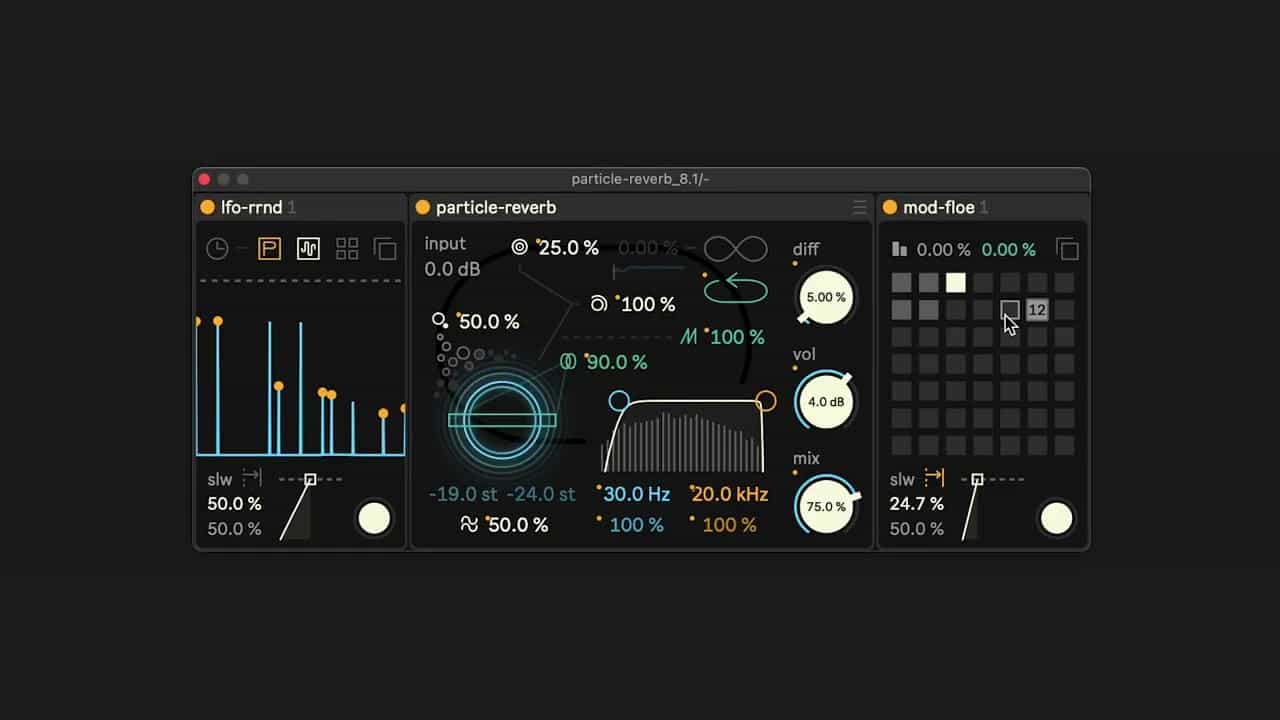This screenshot has width=1280, height=720.
Task: Click the overlapping-squares copy icon in mod-floe
Action: (1067, 249)
